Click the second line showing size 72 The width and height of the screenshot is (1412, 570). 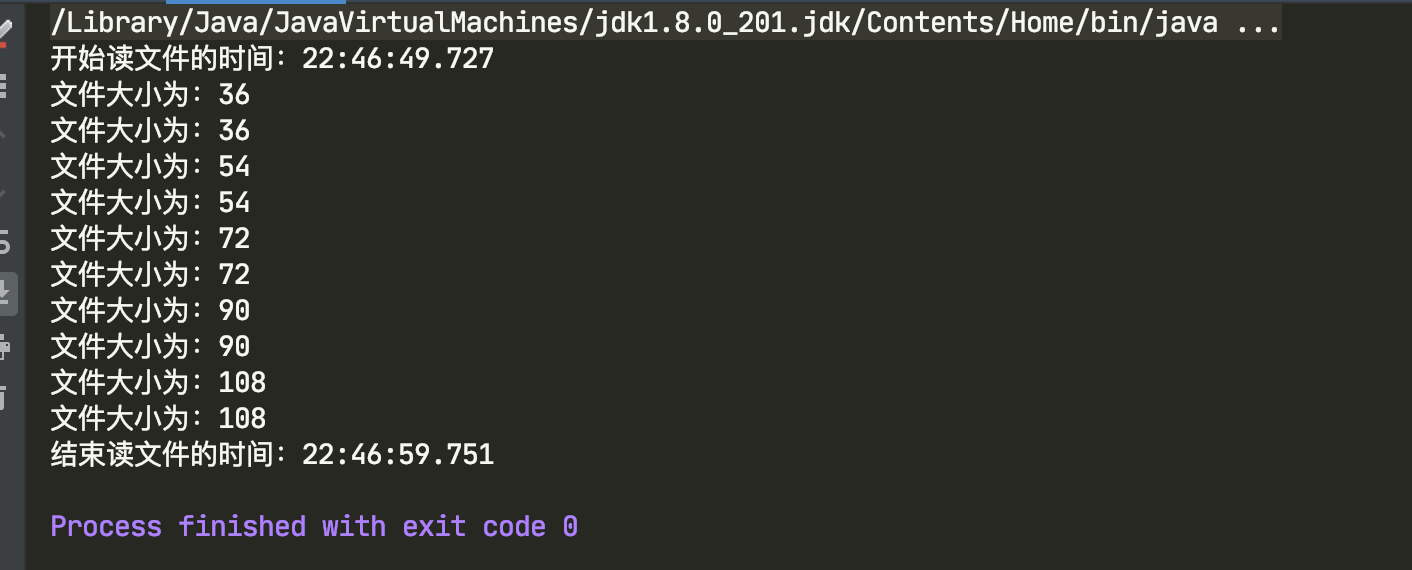pos(150,275)
